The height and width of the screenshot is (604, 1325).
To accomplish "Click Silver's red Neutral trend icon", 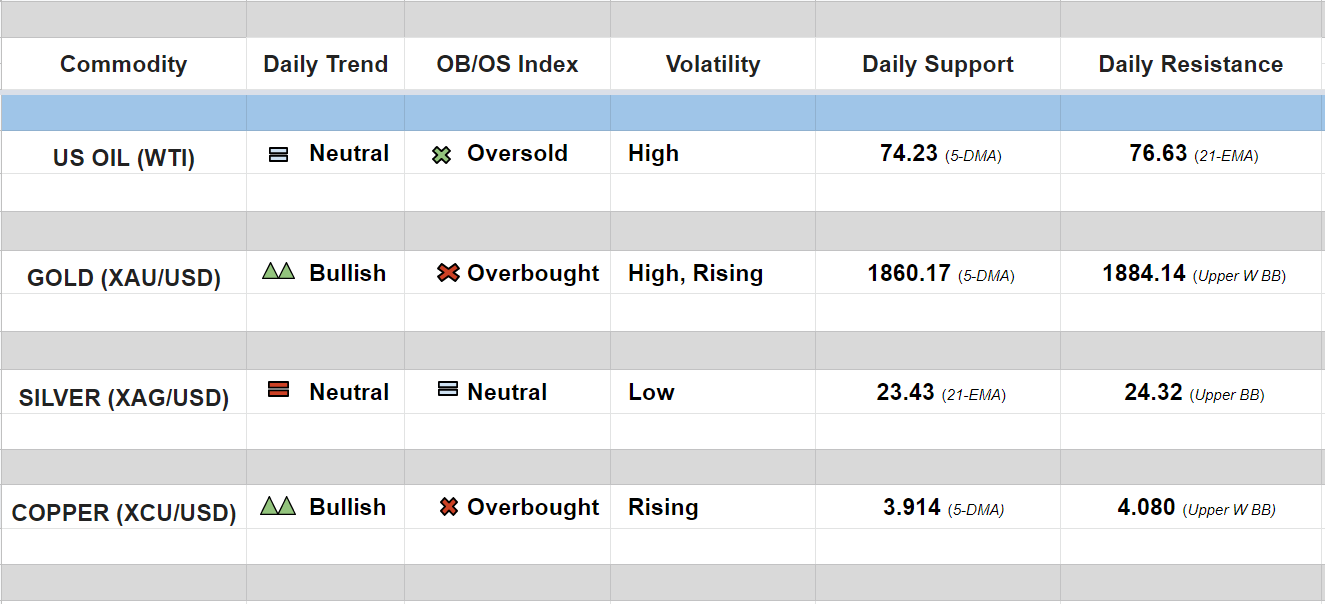I will 279,390.
